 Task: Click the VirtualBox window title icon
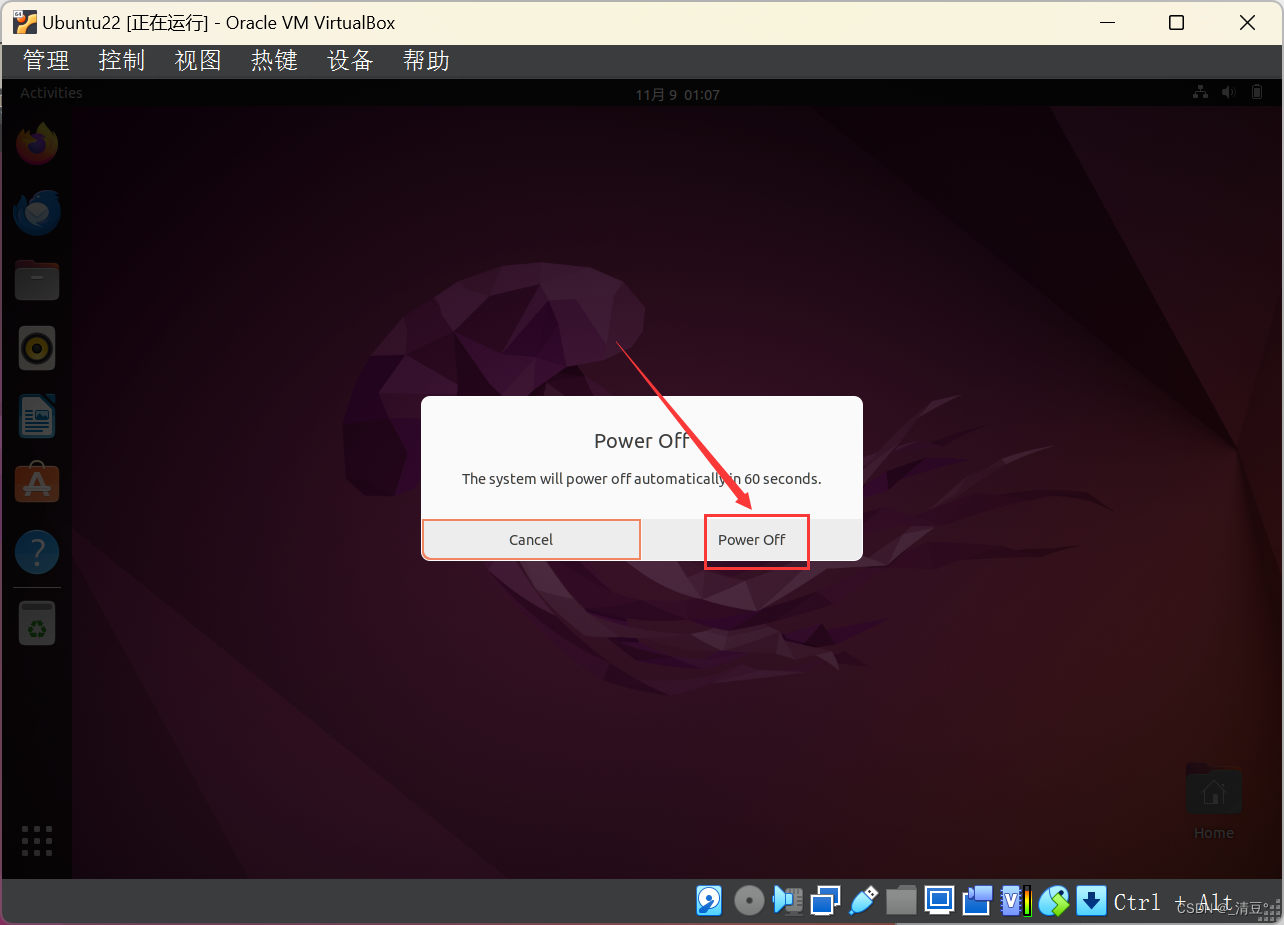[25, 22]
